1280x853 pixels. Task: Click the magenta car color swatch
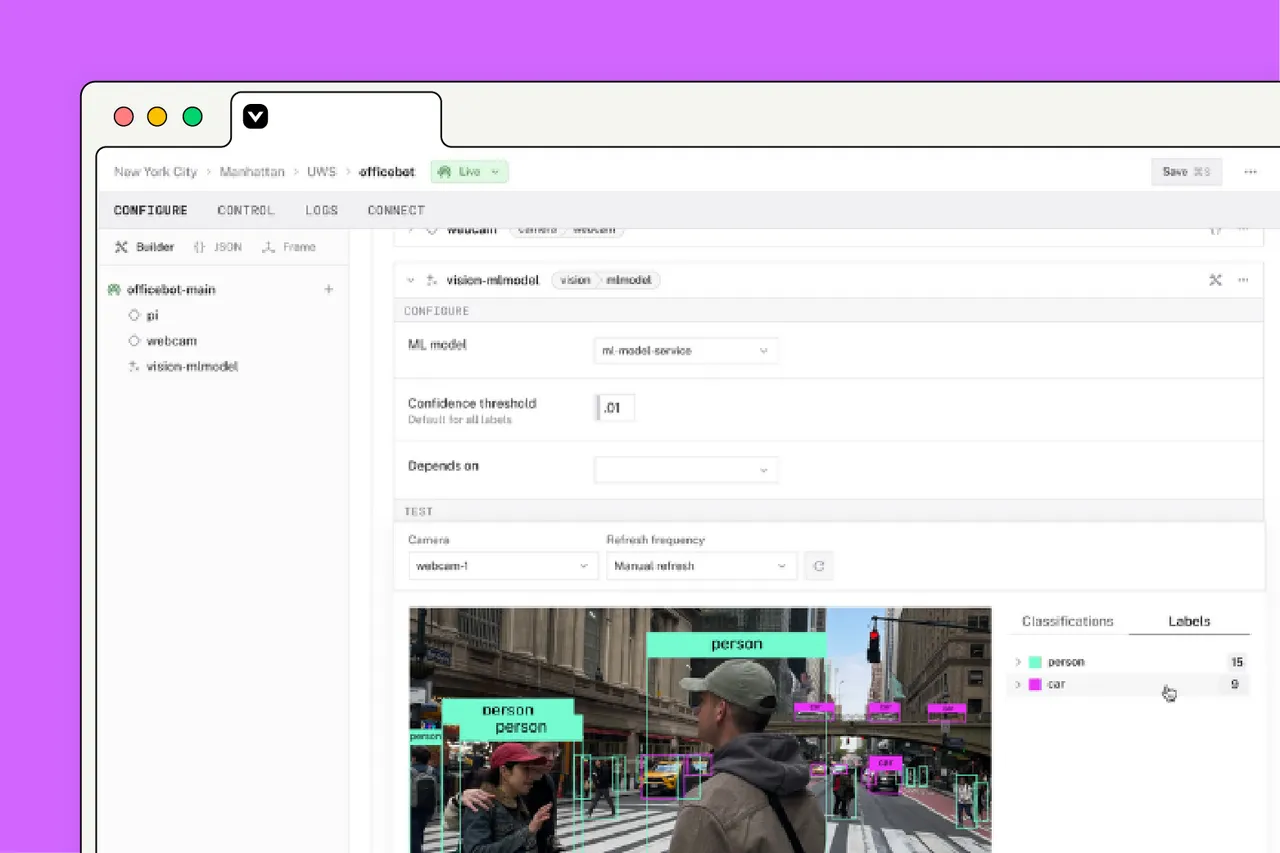(x=1035, y=685)
